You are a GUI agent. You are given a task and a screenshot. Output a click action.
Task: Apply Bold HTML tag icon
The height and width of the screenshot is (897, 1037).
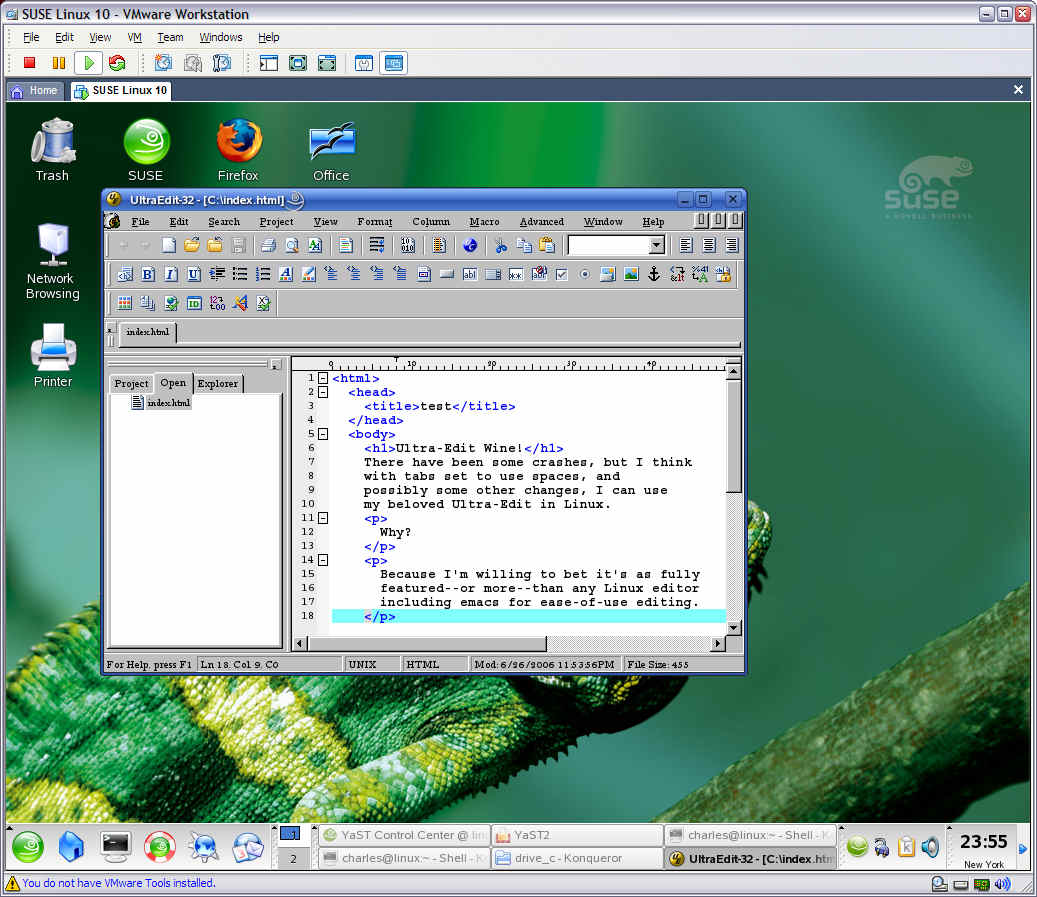click(x=147, y=274)
